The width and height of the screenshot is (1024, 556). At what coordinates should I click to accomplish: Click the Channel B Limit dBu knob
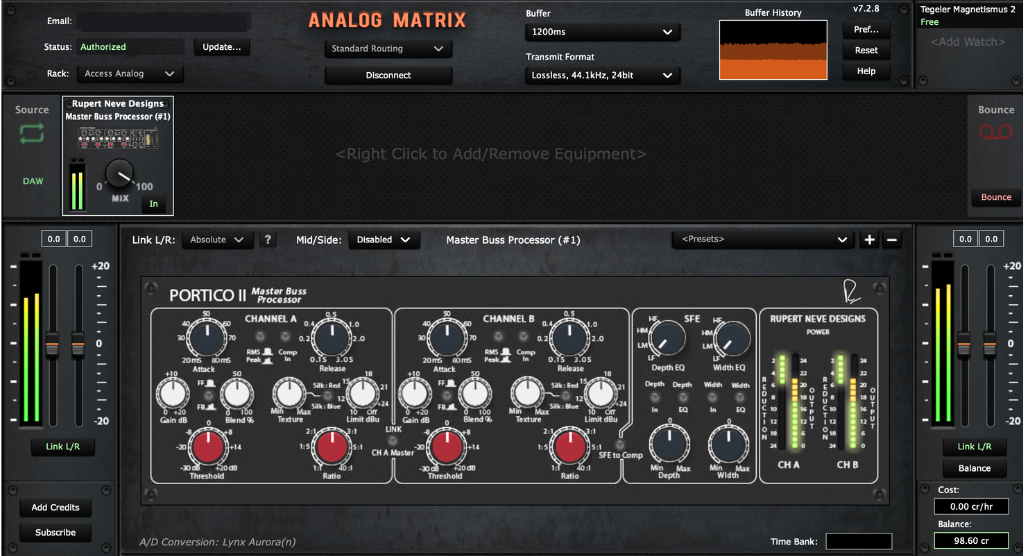coord(600,394)
